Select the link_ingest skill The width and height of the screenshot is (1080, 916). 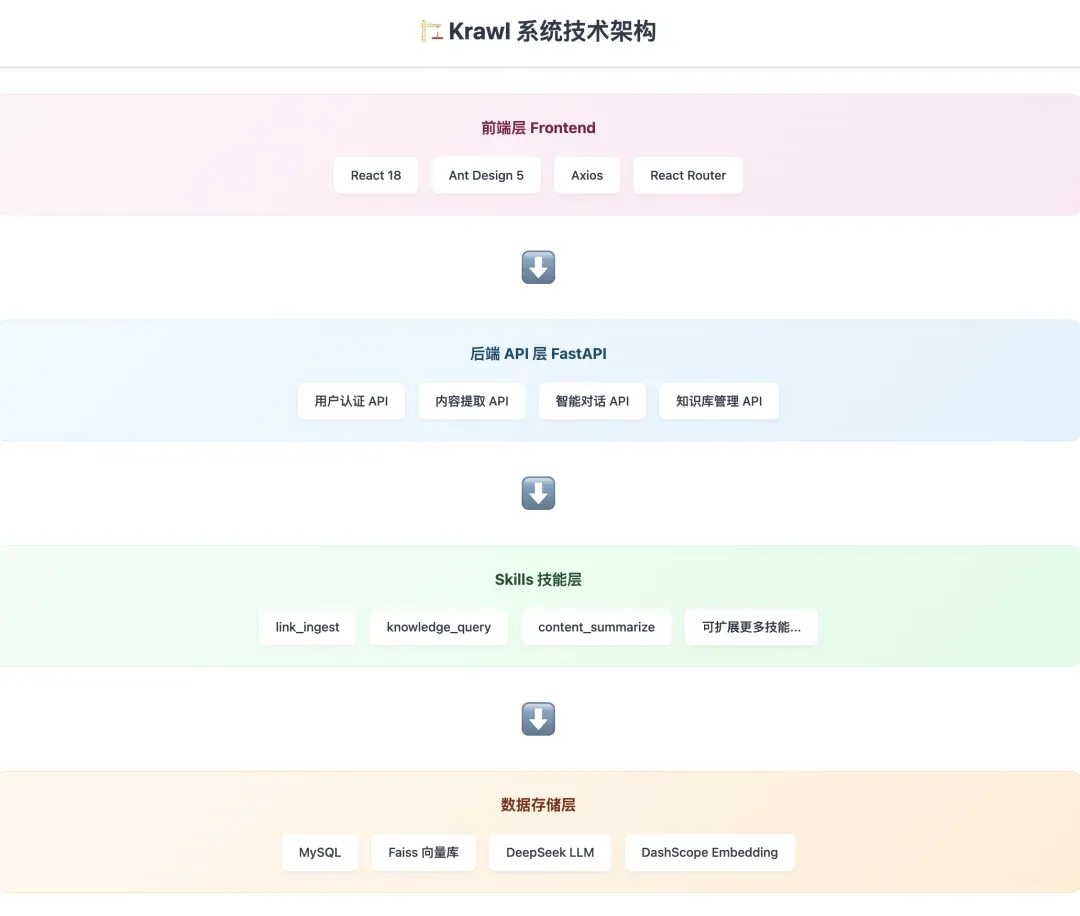[x=307, y=627]
